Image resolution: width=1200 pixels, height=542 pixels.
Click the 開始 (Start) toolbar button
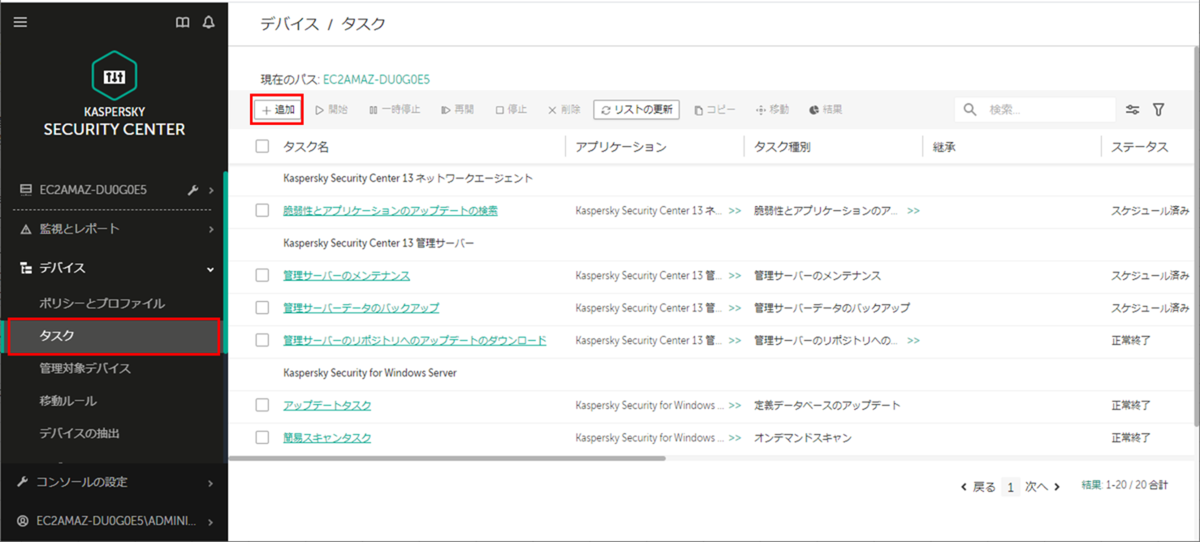pyautogui.click(x=331, y=109)
